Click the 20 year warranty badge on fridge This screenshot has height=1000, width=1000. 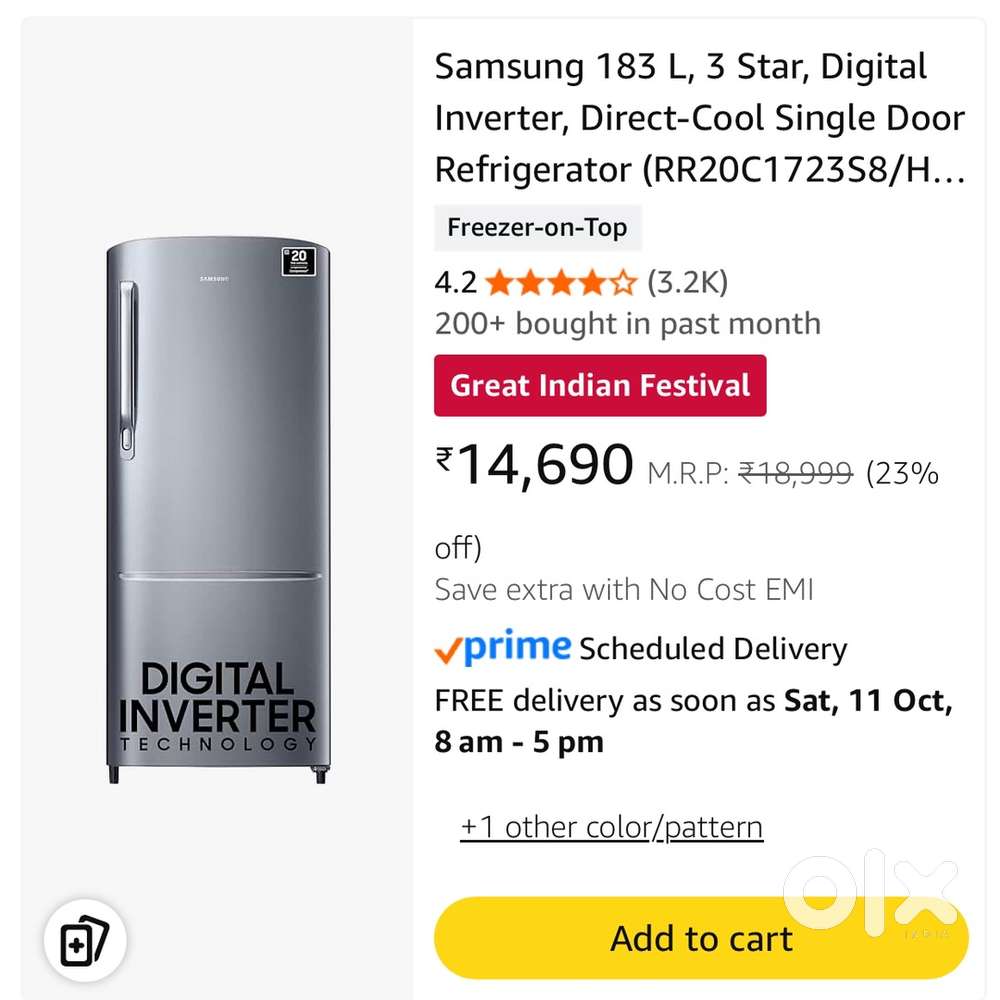tap(299, 260)
